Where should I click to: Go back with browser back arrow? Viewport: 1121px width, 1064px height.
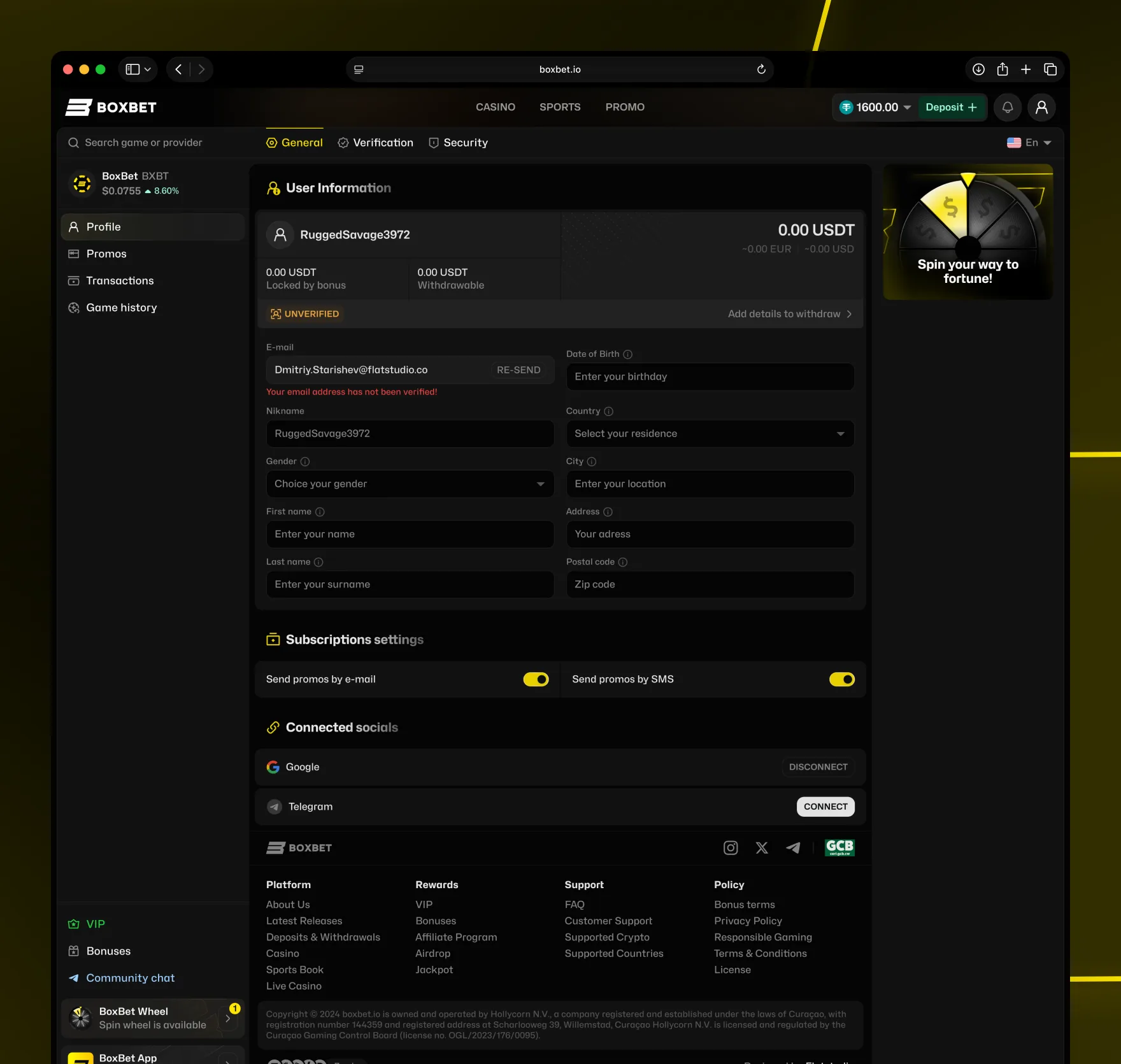pos(178,69)
